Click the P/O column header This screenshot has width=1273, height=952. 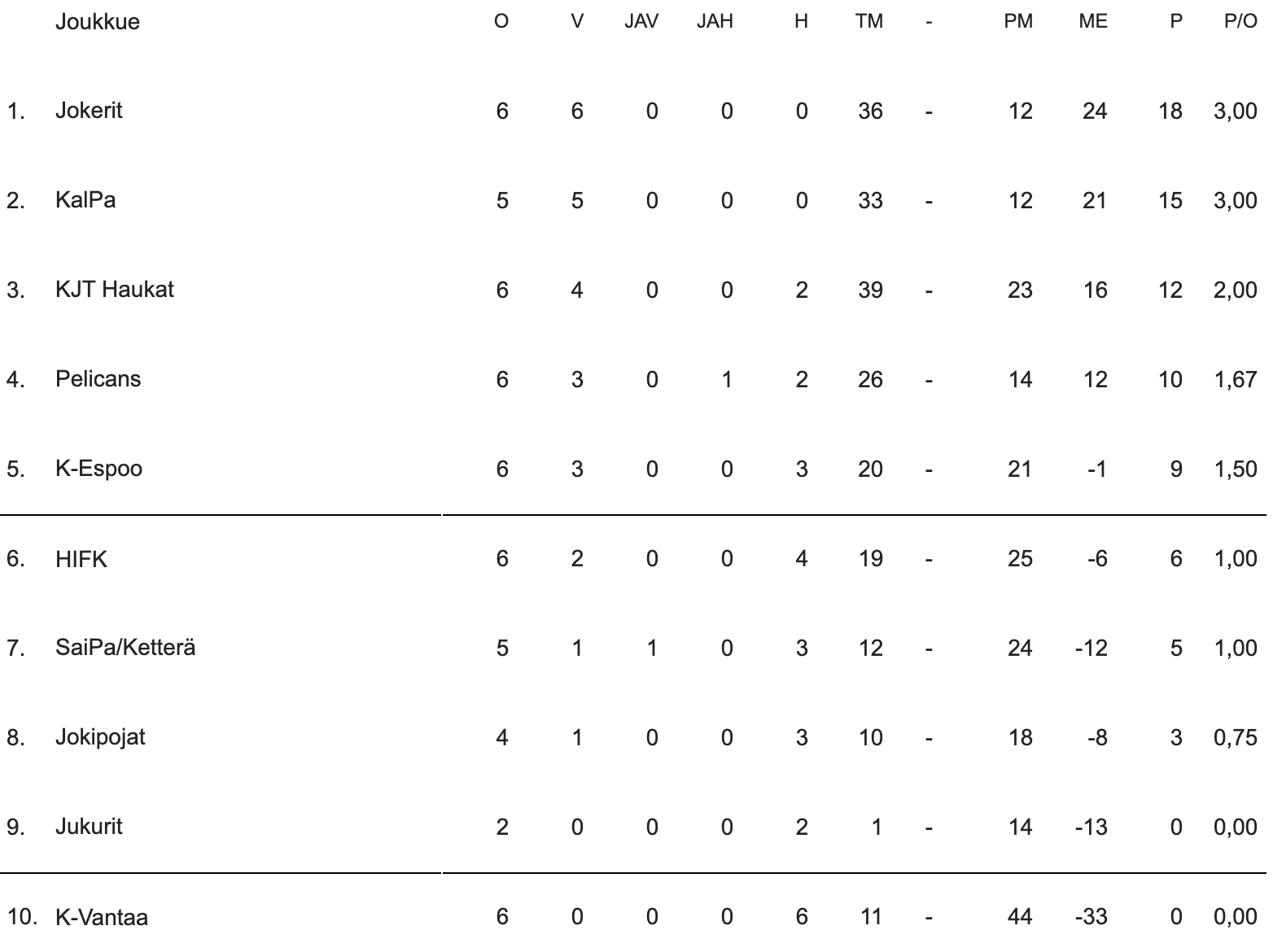pos(1240,22)
